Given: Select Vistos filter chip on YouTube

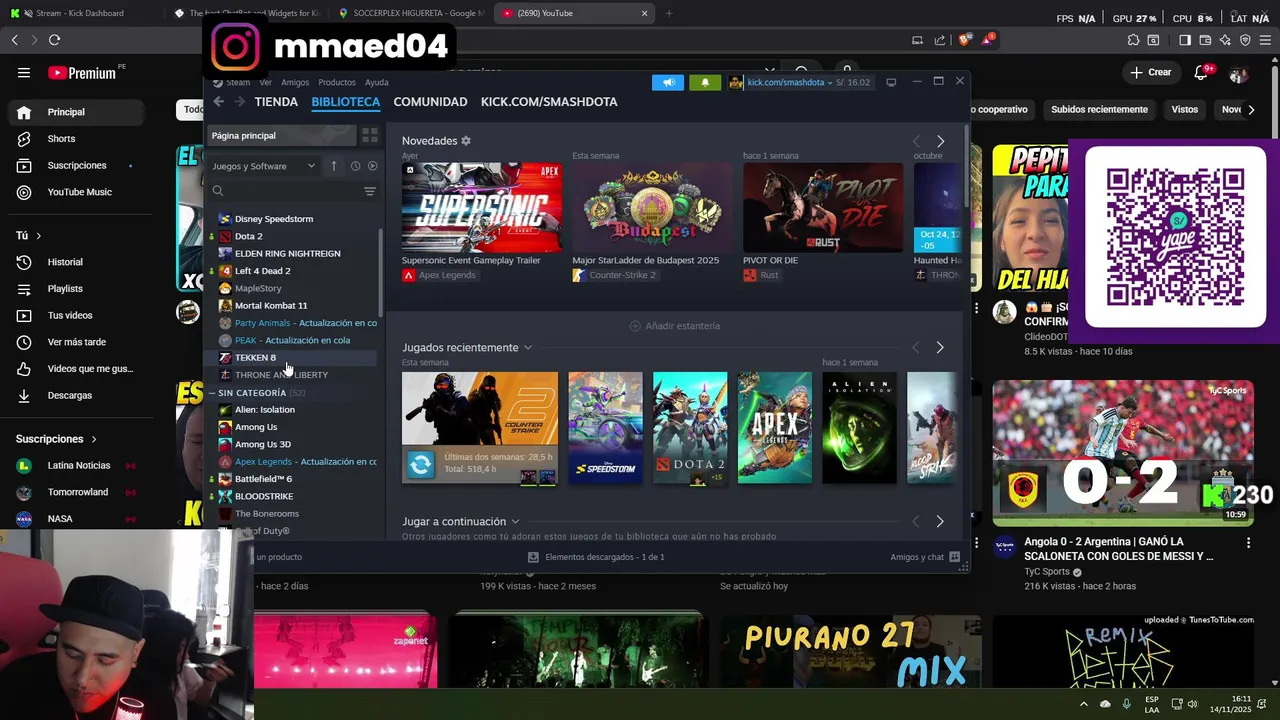Looking at the screenshot, I should pos(1184,109).
